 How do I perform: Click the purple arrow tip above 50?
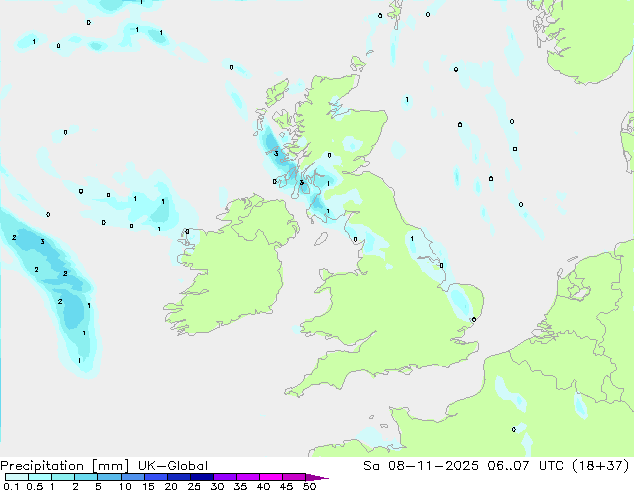[317, 477]
